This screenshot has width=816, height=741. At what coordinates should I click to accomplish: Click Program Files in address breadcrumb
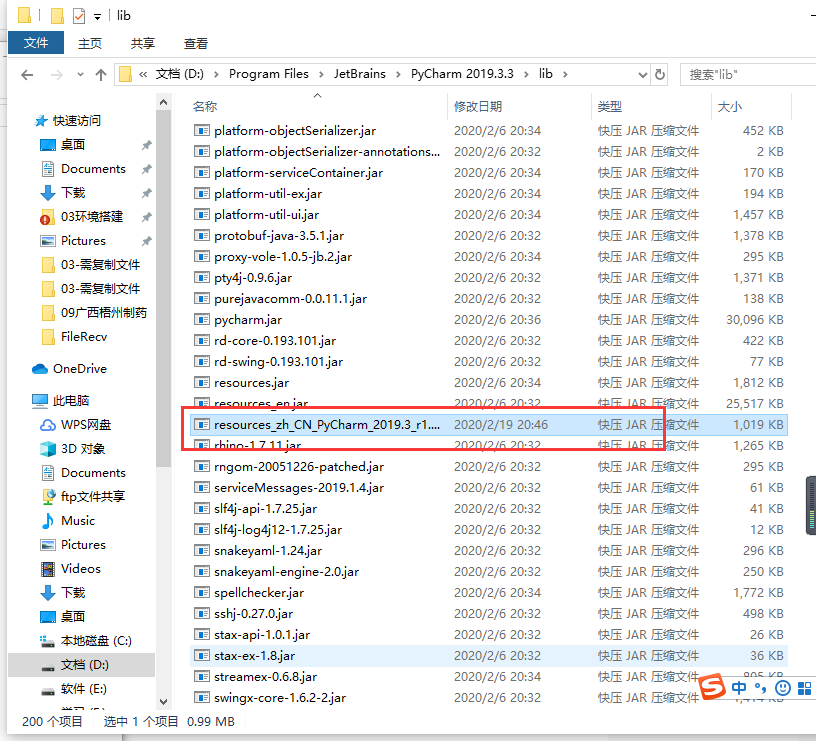click(x=269, y=74)
